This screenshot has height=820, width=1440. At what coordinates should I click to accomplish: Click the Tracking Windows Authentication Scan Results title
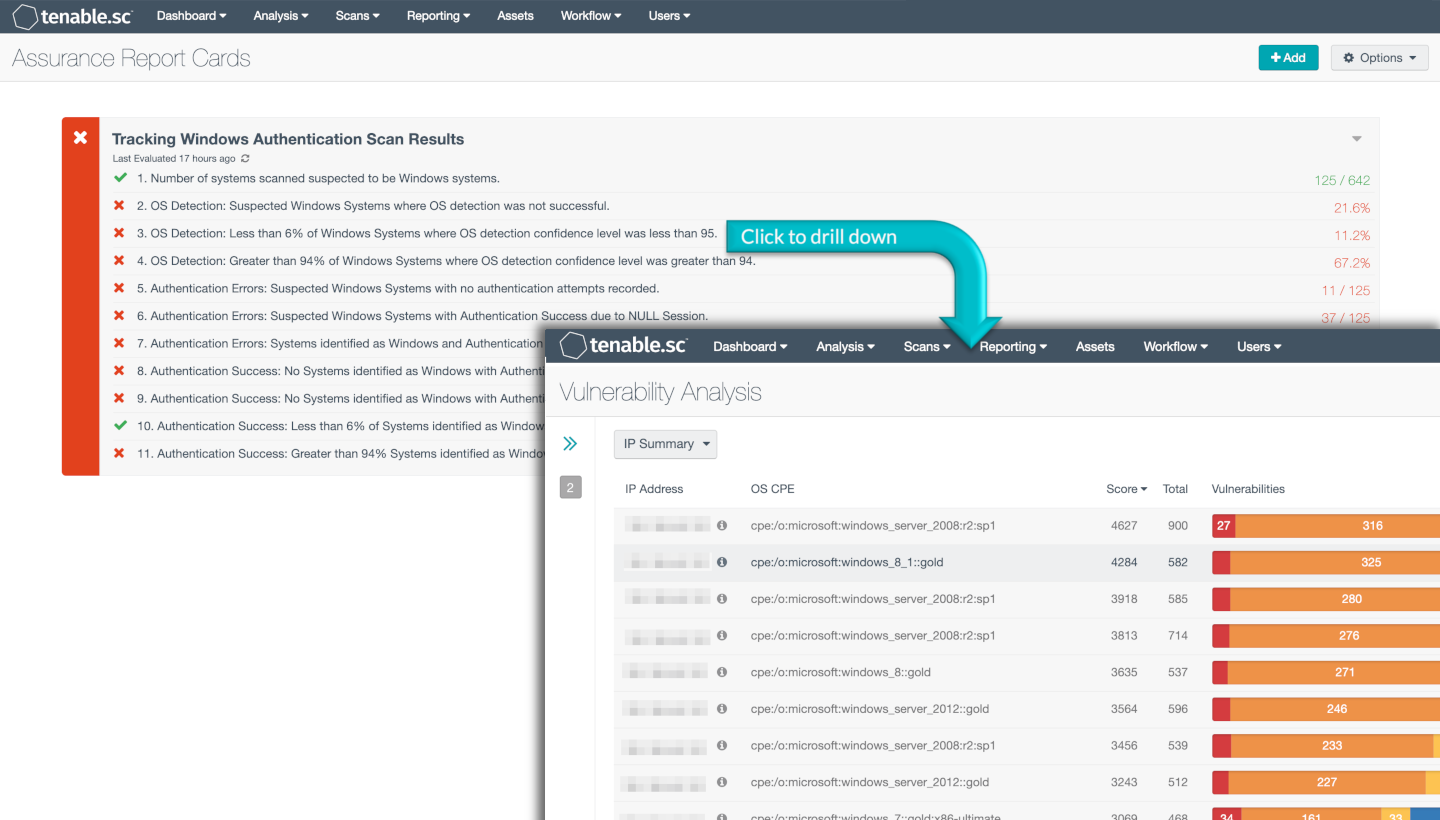(x=288, y=139)
